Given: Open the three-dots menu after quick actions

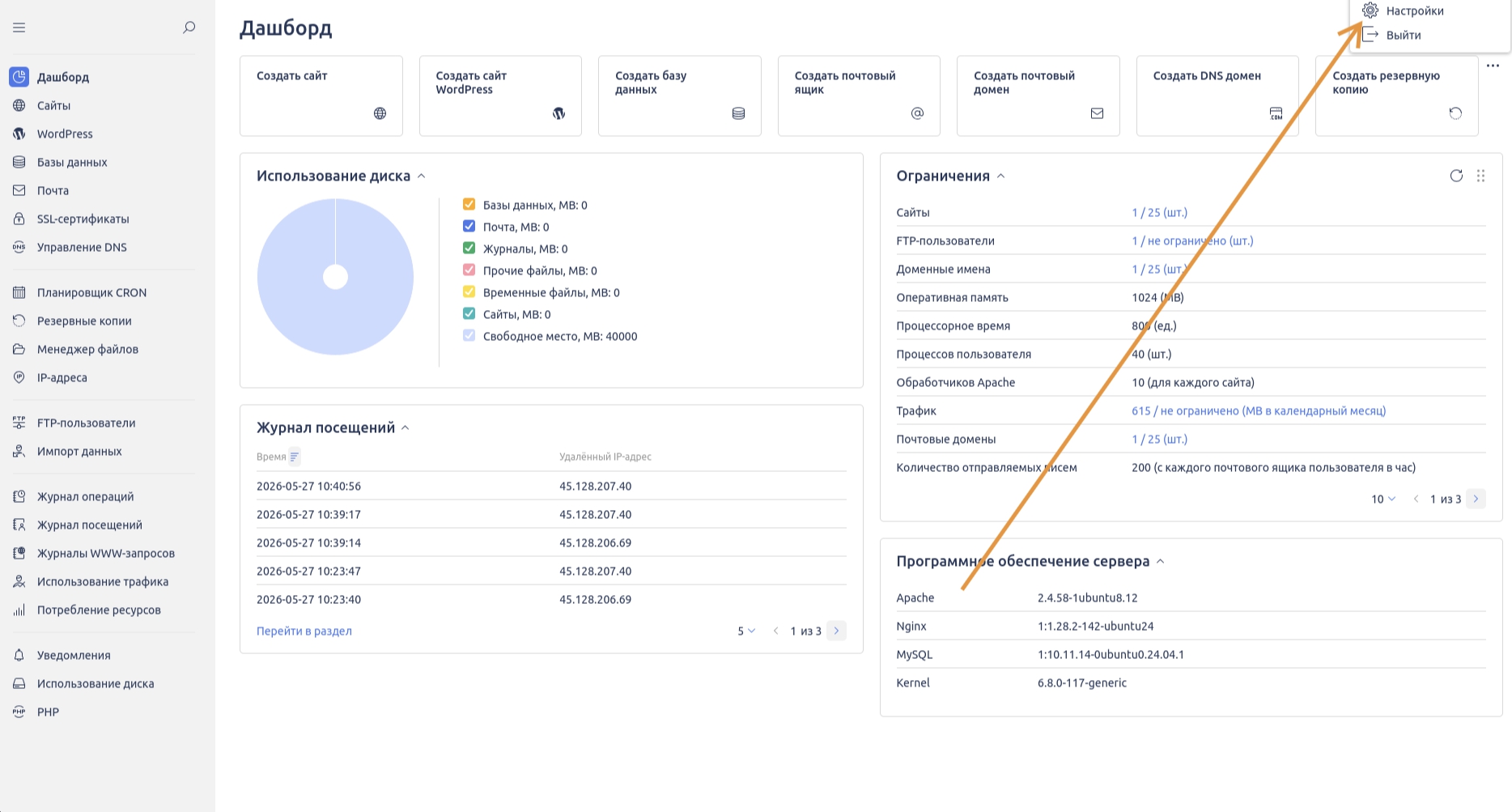Looking at the screenshot, I should [1493, 66].
